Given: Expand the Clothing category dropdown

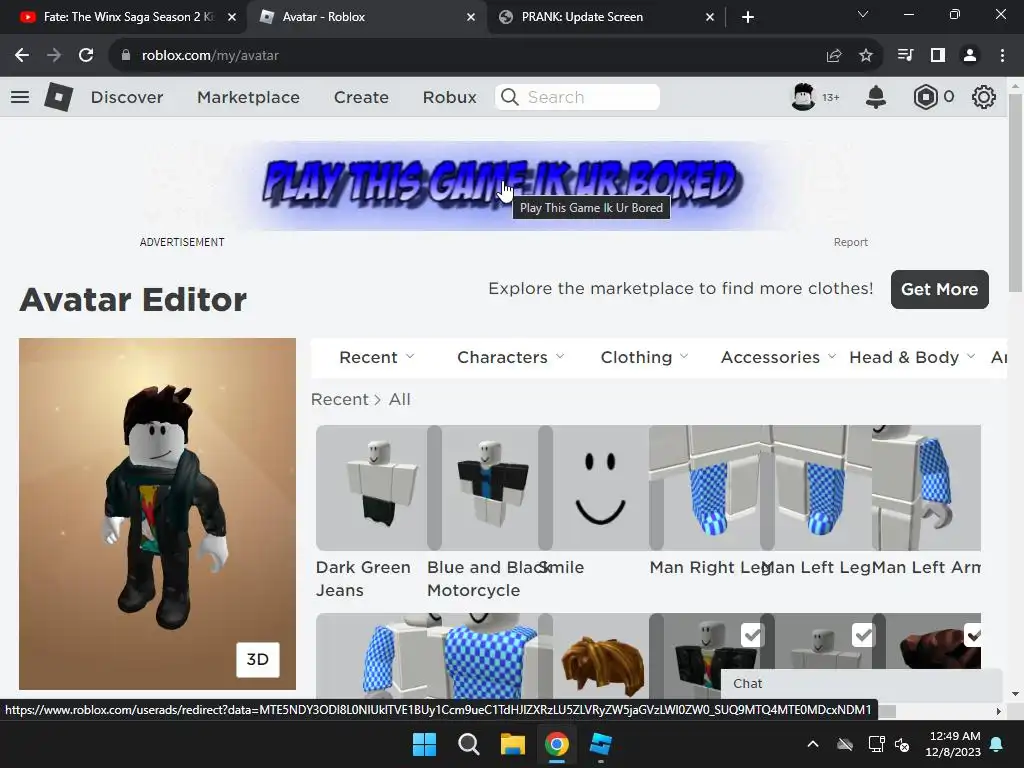Looking at the screenshot, I should [645, 357].
